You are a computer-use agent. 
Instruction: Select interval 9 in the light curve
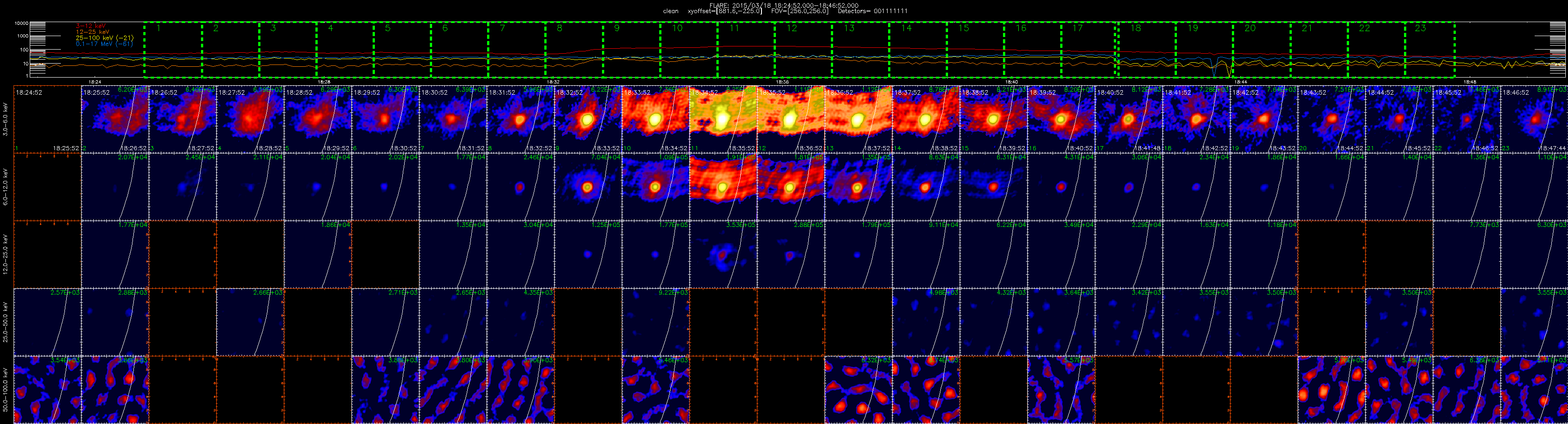631,50
